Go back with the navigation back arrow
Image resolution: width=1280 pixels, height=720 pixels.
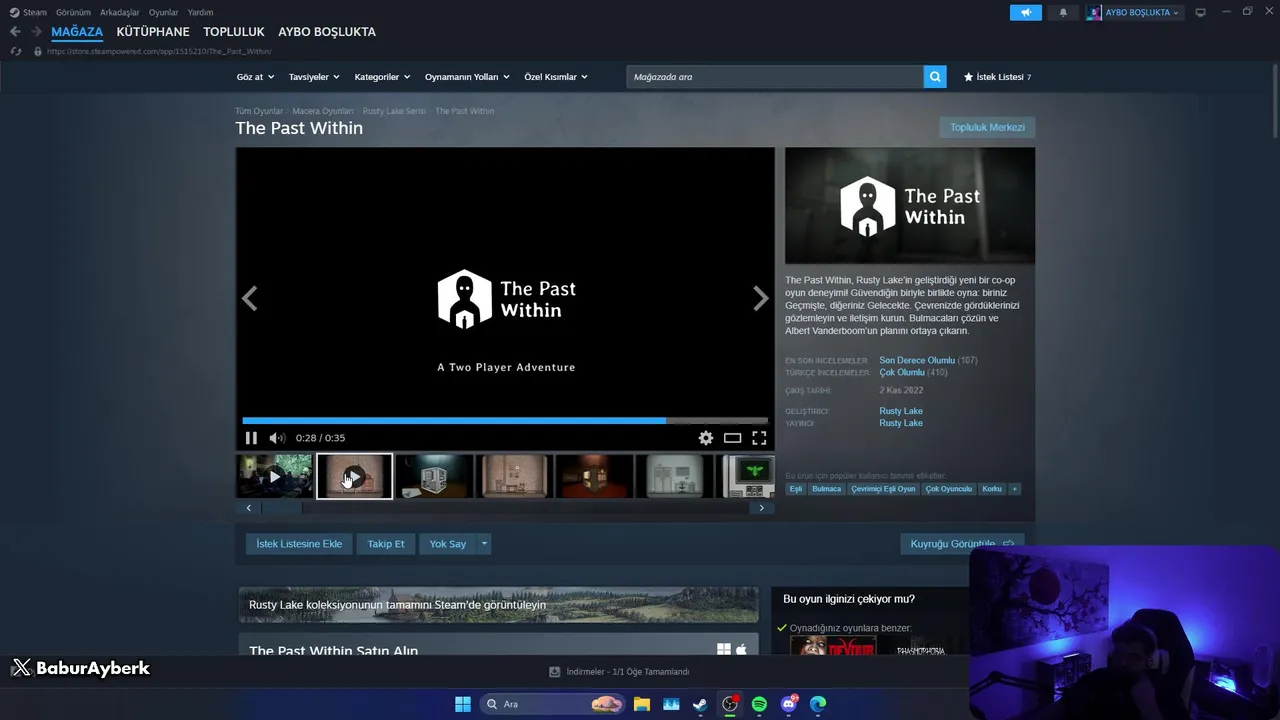pyautogui.click(x=15, y=32)
